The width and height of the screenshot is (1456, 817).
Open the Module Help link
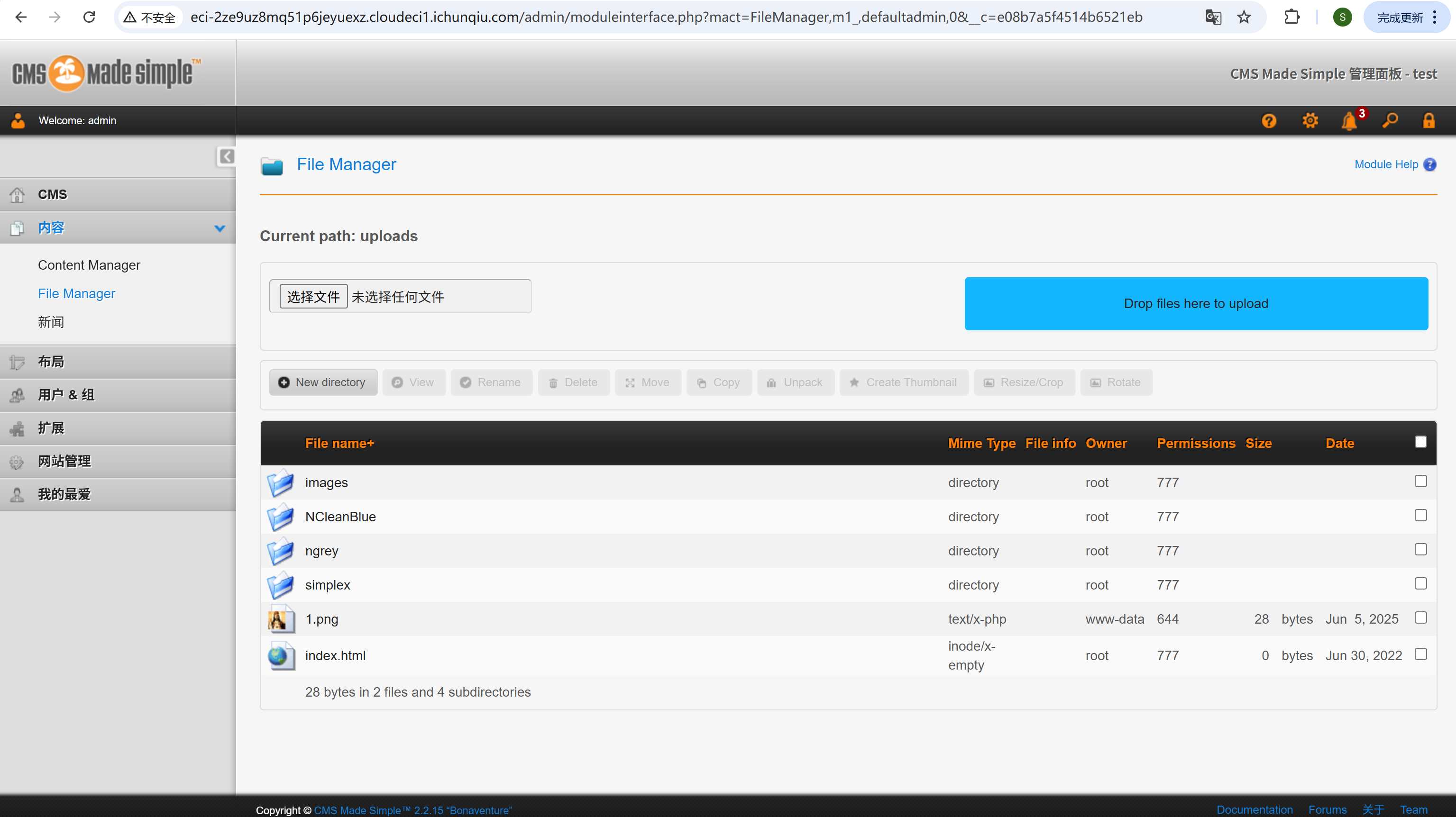[x=1386, y=164]
